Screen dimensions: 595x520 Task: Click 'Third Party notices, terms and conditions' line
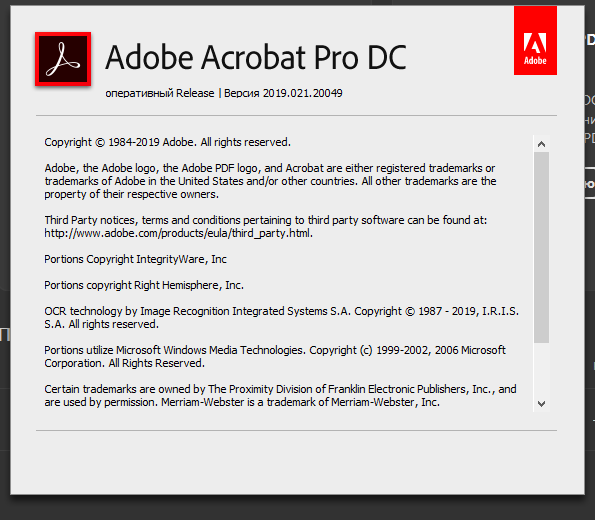pos(265,220)
